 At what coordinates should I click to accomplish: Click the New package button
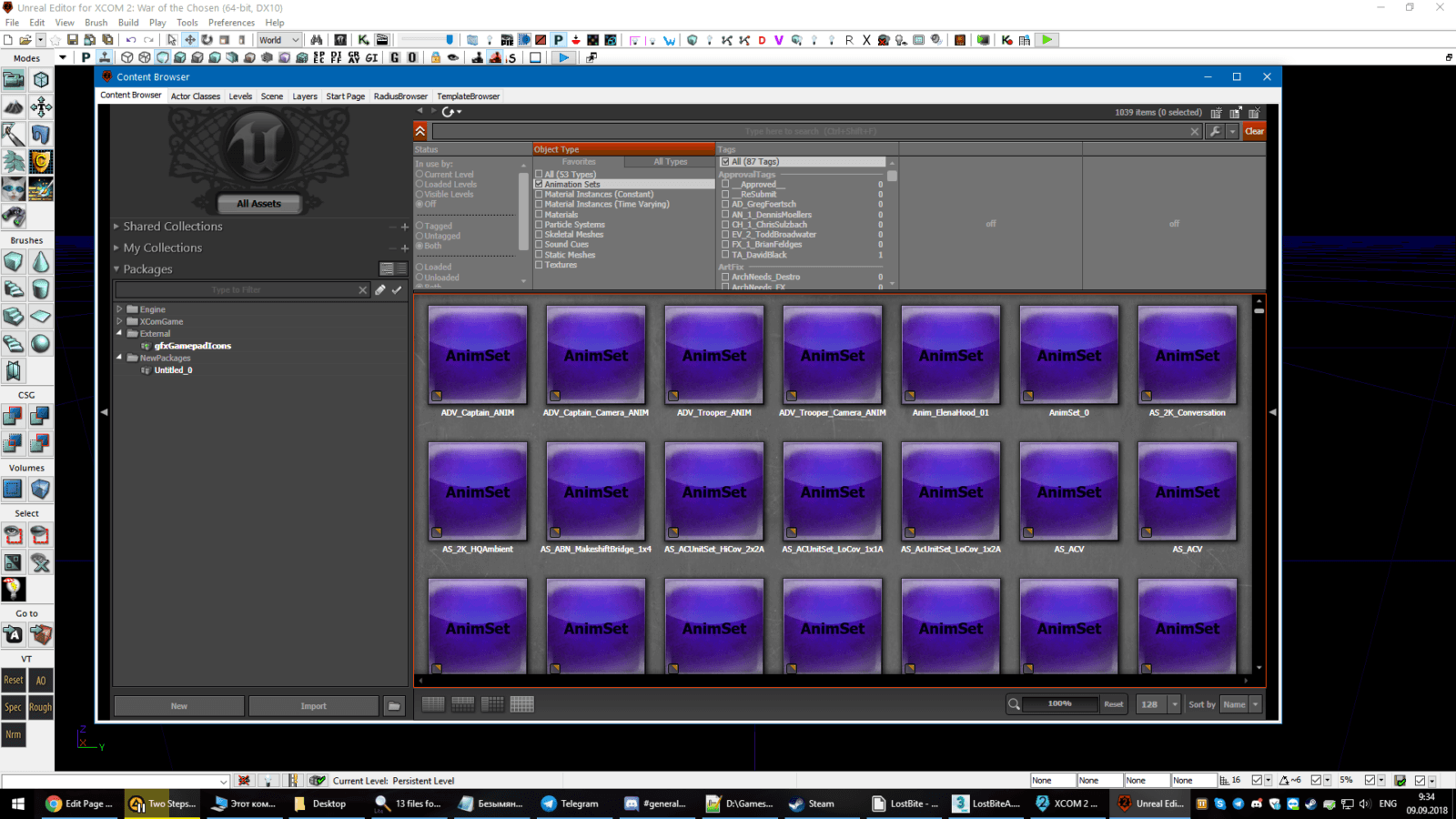coord(179,706)
